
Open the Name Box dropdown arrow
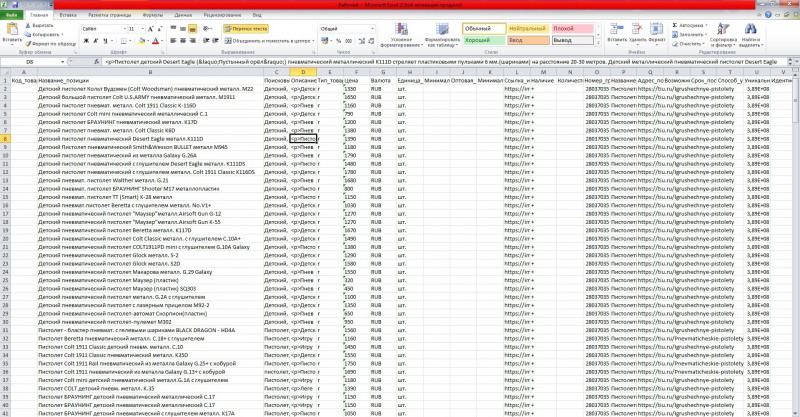(62, 62)
